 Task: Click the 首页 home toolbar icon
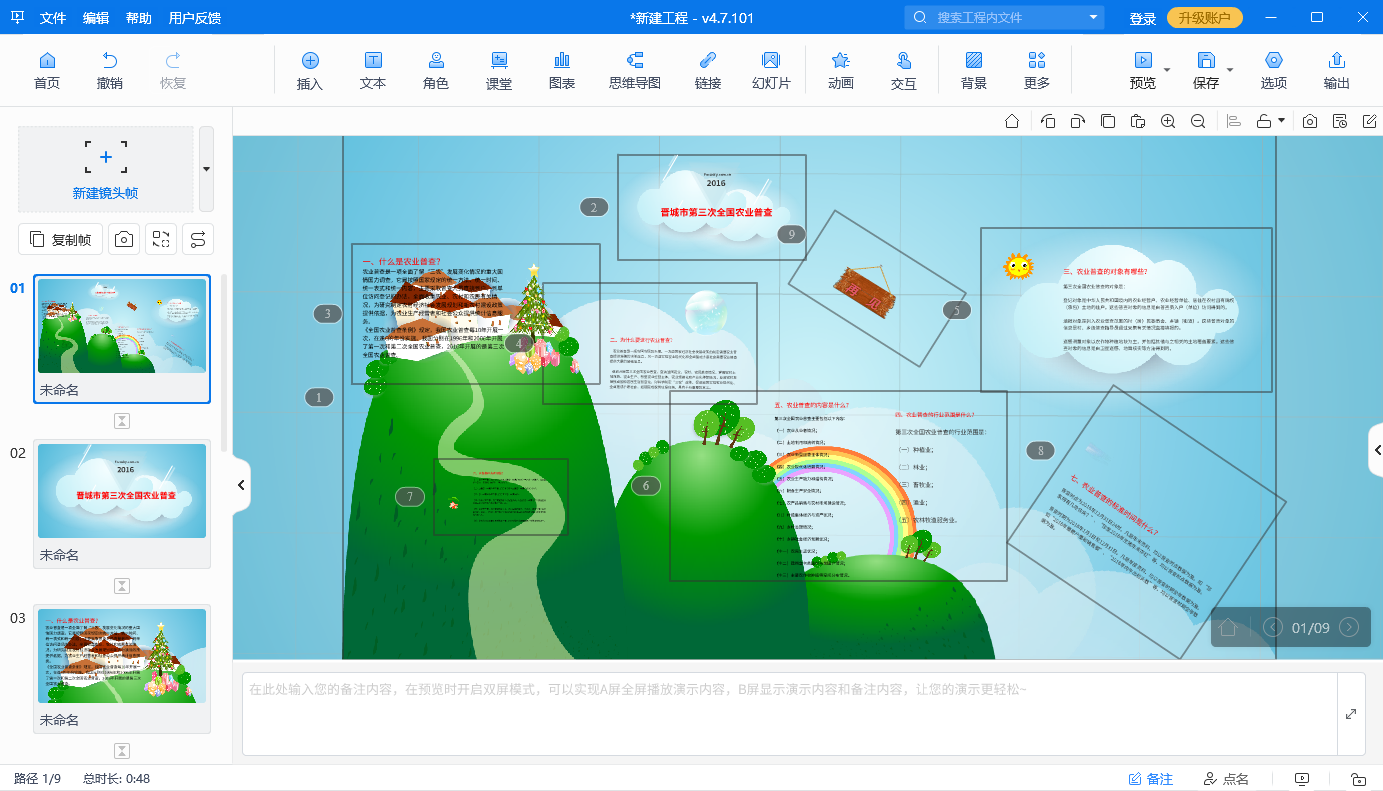click(46, 70)
